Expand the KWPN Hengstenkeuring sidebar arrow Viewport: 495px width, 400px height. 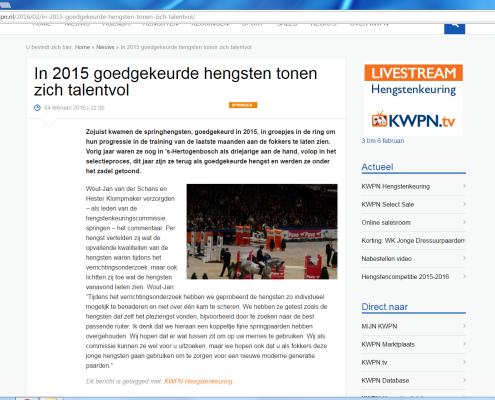coord(464,186)
